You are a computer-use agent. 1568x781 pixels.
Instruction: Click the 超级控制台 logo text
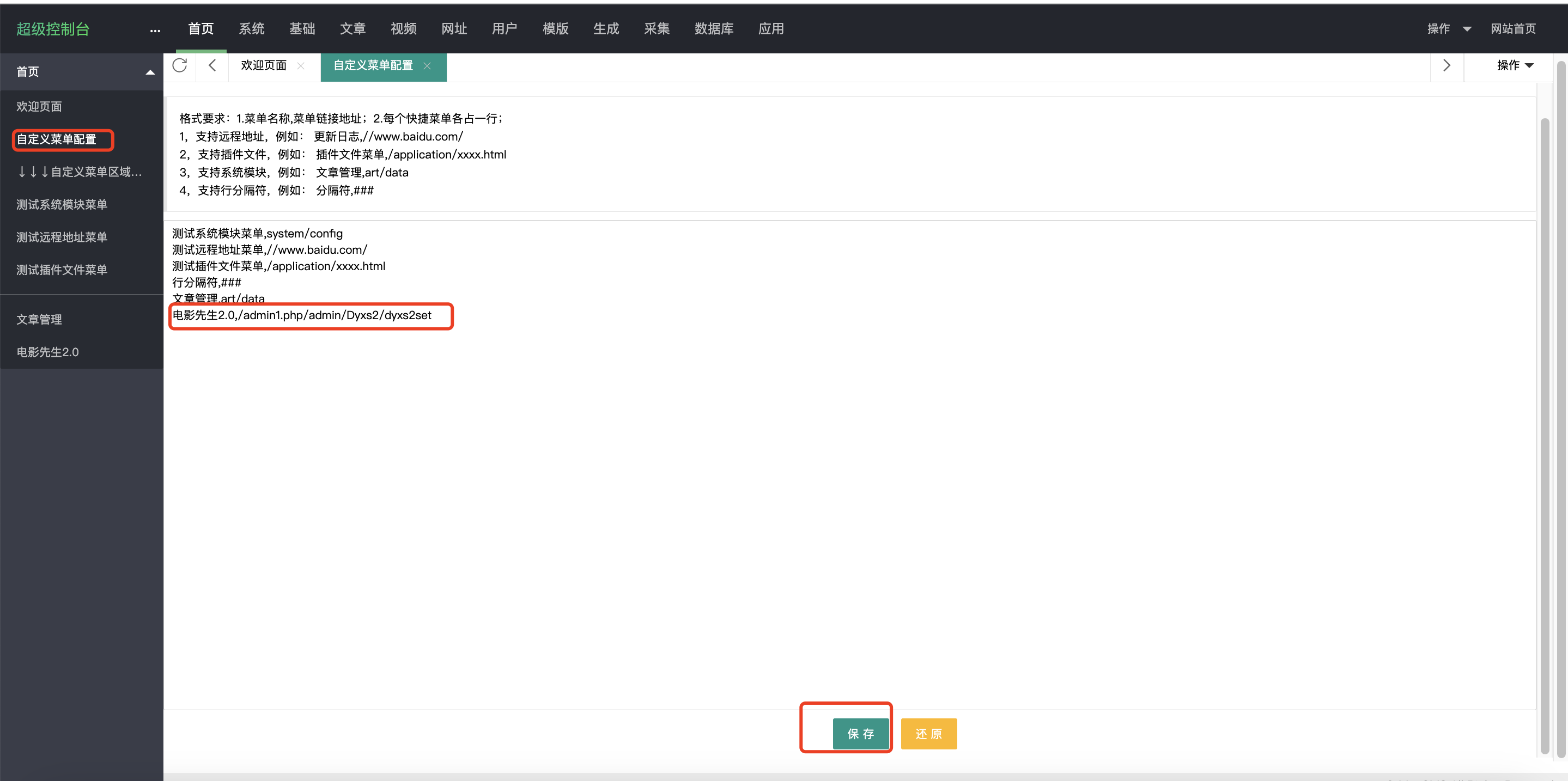pos(53,28)
